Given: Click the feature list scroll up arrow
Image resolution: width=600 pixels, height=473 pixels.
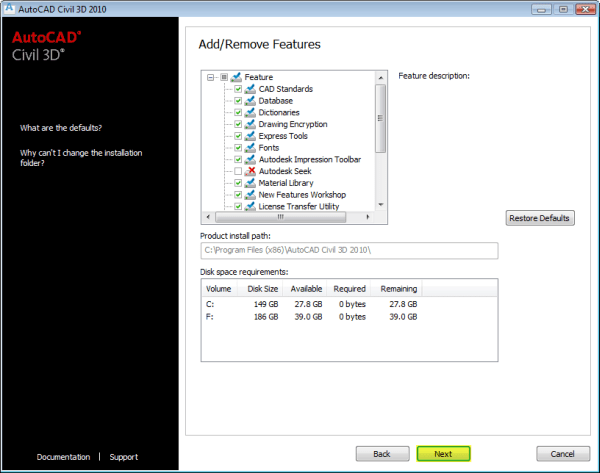Looking at the screenshot, I should point(381,78).
